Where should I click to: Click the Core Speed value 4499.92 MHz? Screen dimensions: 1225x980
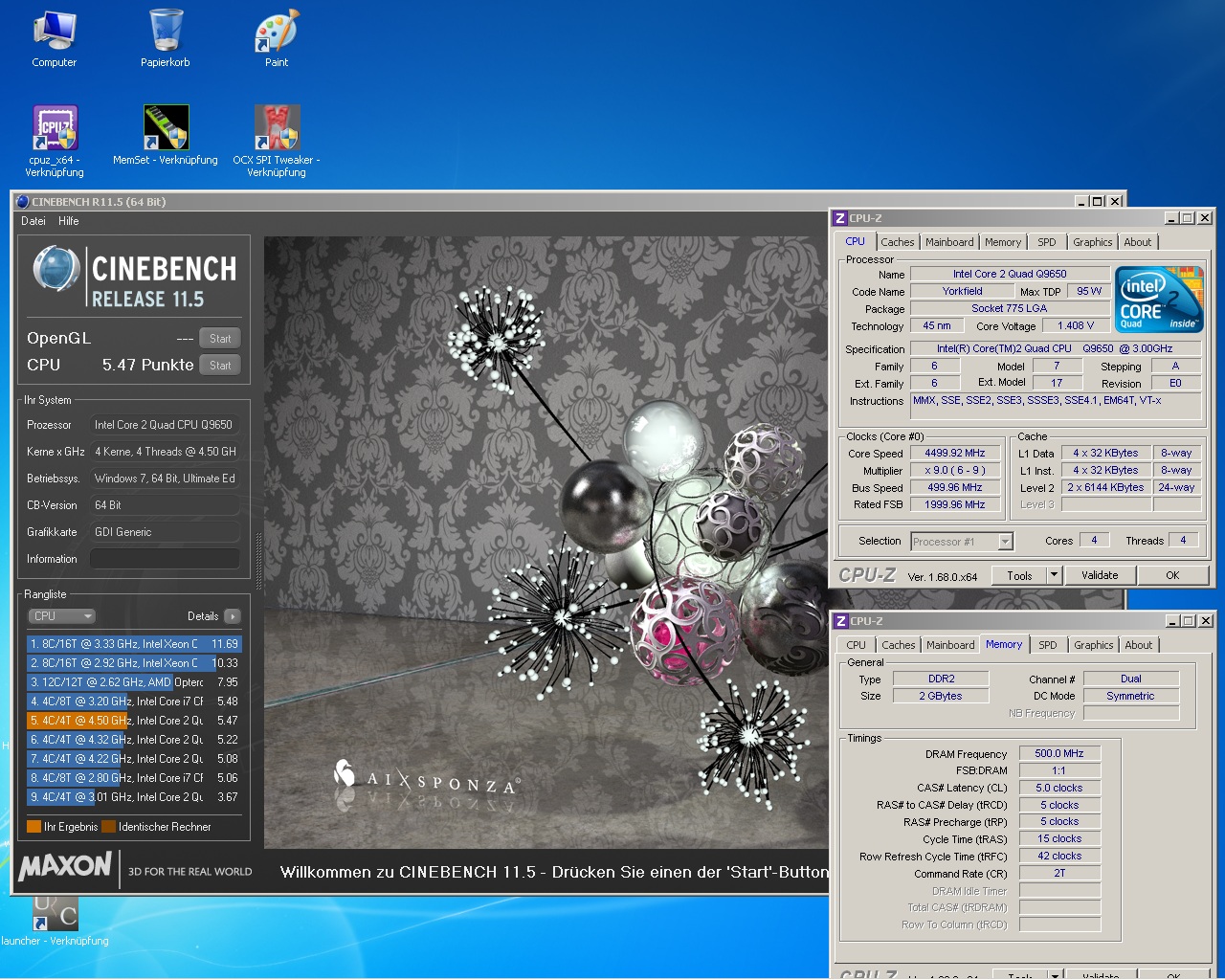[955, 454]
